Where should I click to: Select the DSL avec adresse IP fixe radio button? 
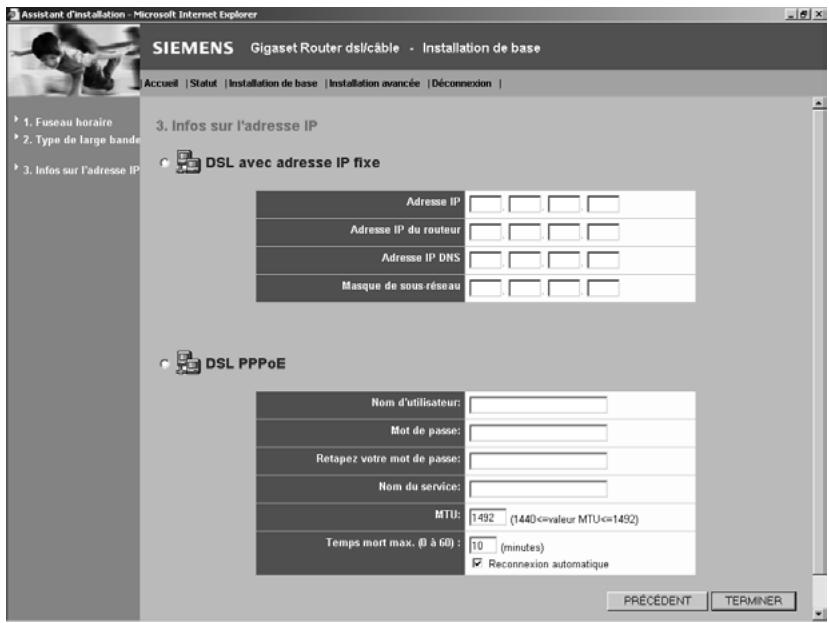coord(165,163)
